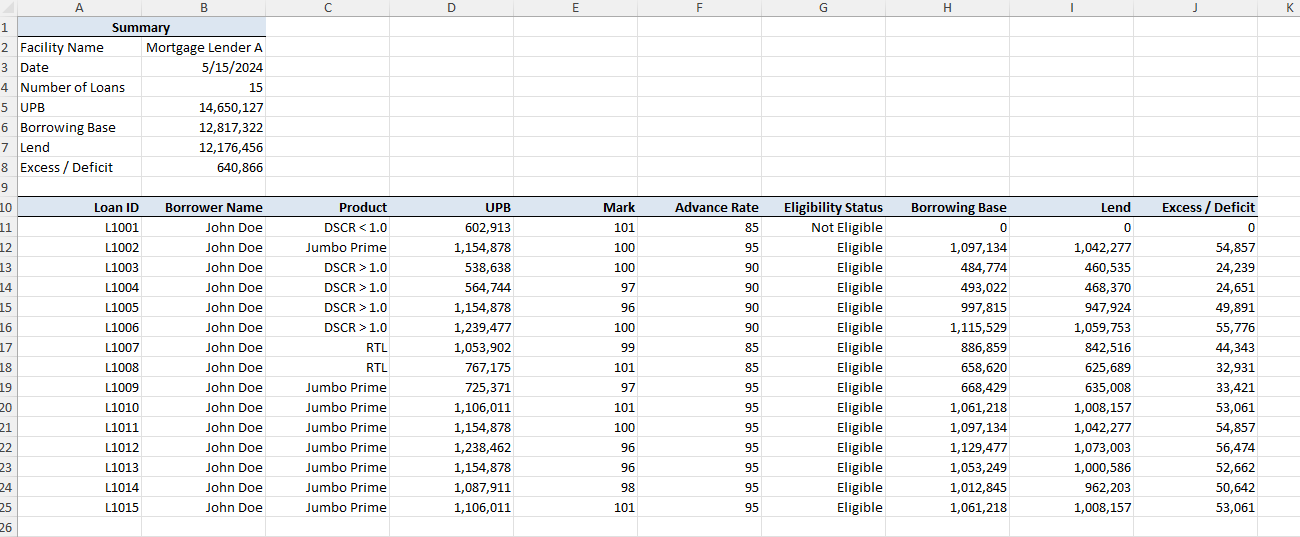
Task: Click the Mortgage Lender A cell
Action: [x=204, y=48]
